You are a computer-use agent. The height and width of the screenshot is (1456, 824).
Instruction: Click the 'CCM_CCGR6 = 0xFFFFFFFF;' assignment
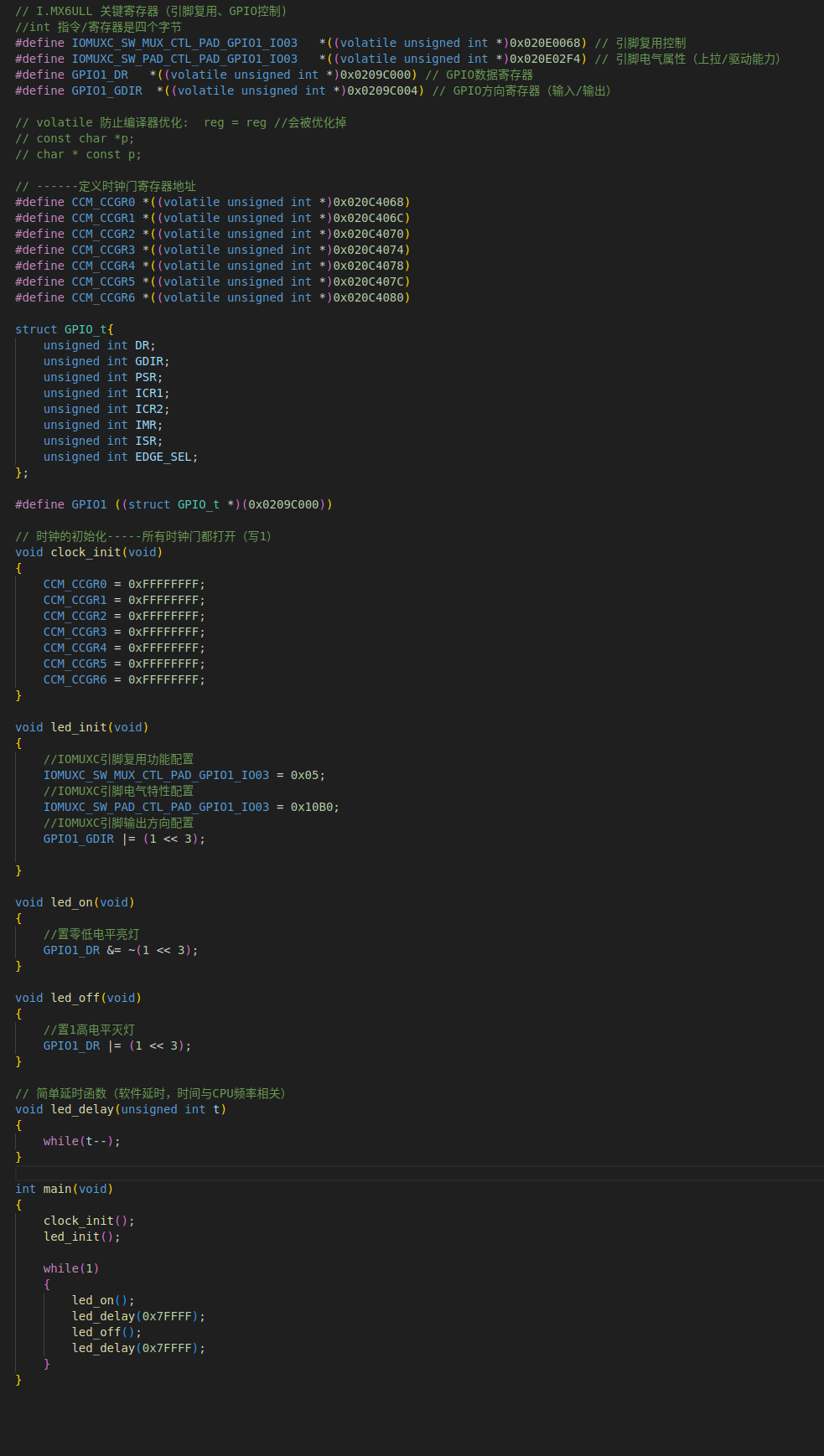point(124,679)
